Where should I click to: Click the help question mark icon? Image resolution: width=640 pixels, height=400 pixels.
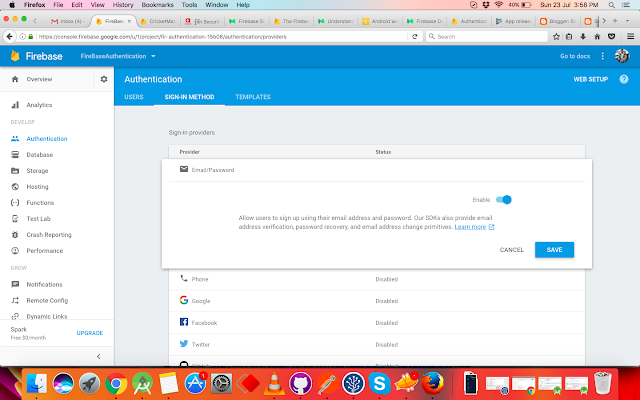pyautogui.click(x=624, y=79)
